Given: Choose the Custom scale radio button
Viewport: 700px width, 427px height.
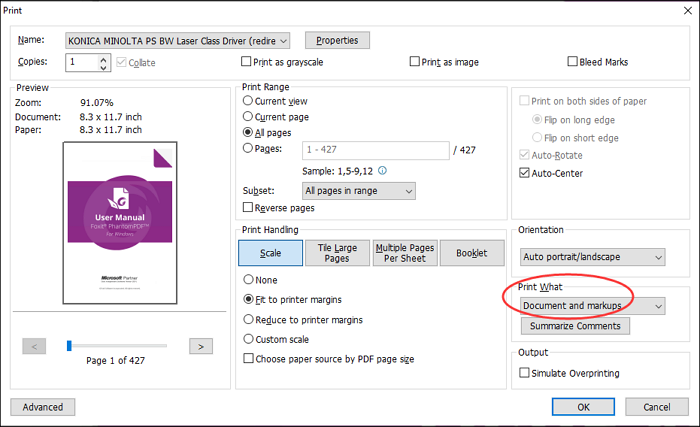Looking at the screenshot, I should click(x=249, y=339).
